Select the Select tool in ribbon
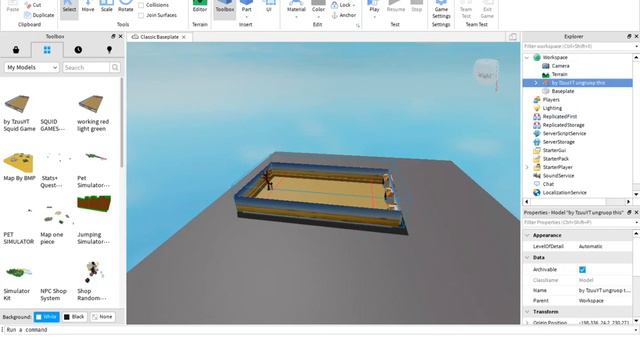This screenshot has height=360, width=640. pos(69,8)
